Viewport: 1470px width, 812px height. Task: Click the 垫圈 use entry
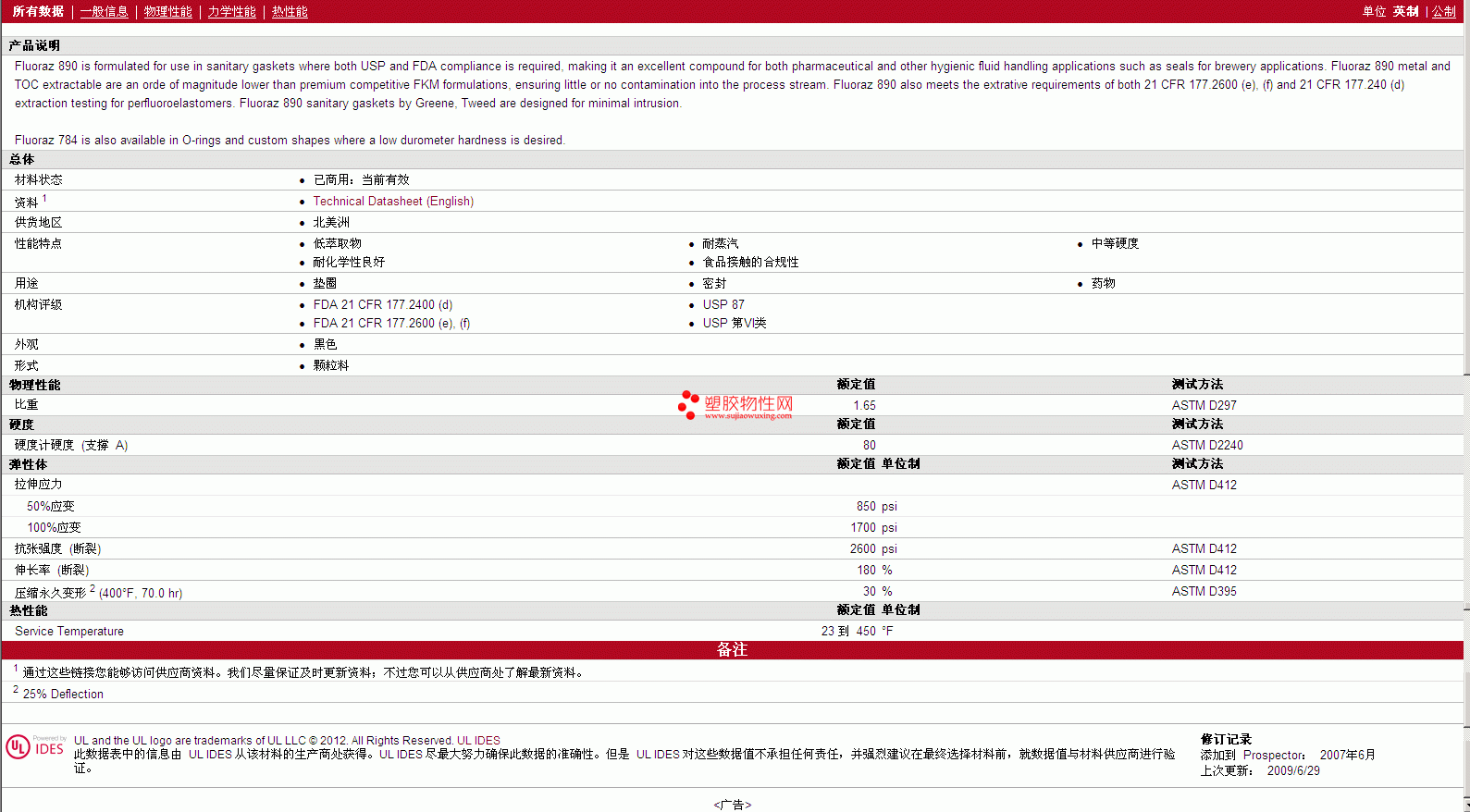click(325, 283)
